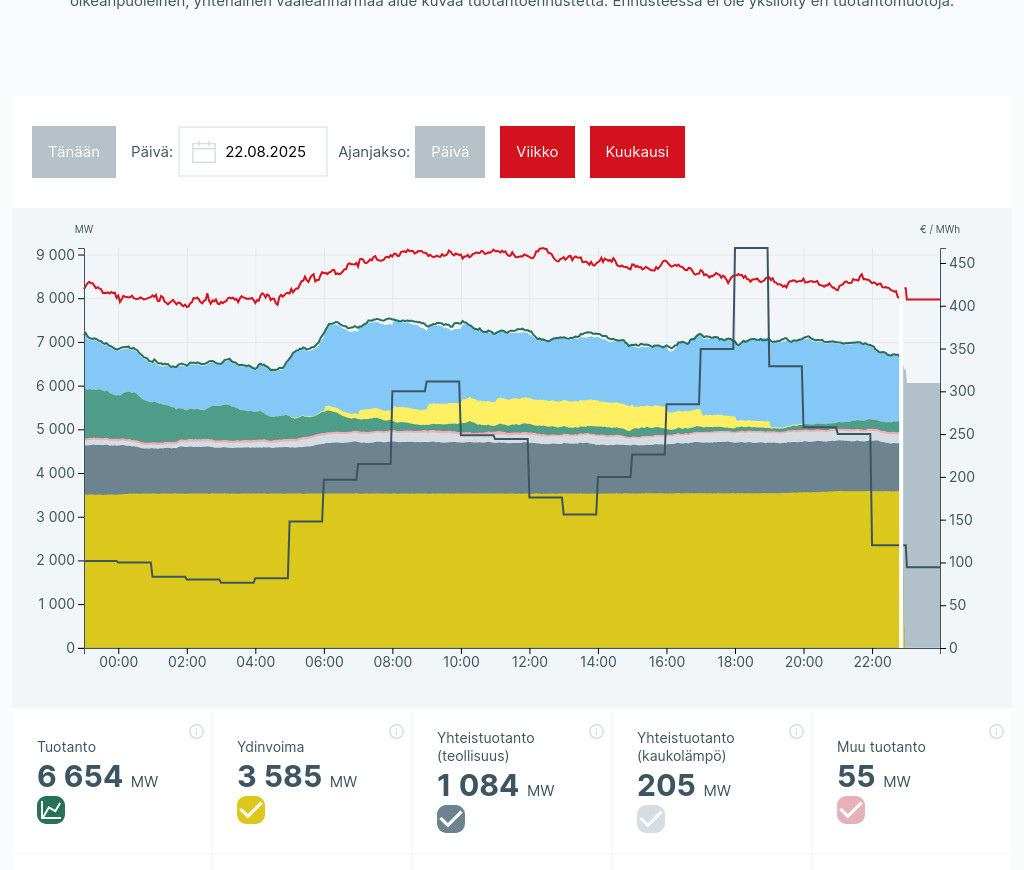Show info for Yhteistuotanto (teollisuus)
The image size is (1024, 870).
(596, 731)
